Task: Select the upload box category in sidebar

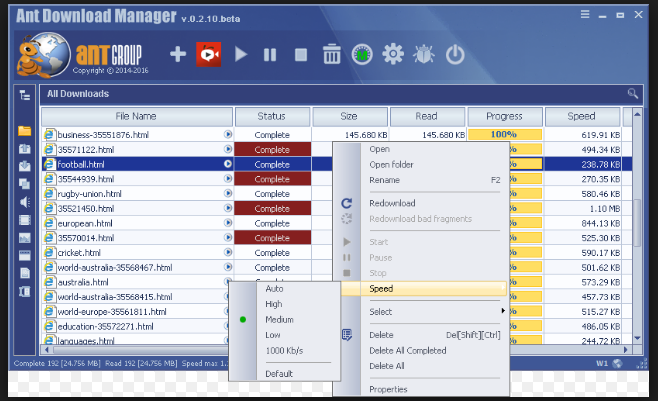Action: [x=24, y=148]
